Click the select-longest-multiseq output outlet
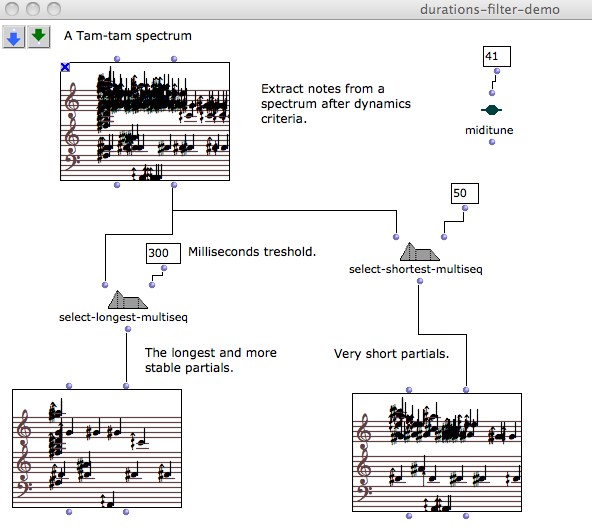This screenshot has height=530, width=592. 128,329
